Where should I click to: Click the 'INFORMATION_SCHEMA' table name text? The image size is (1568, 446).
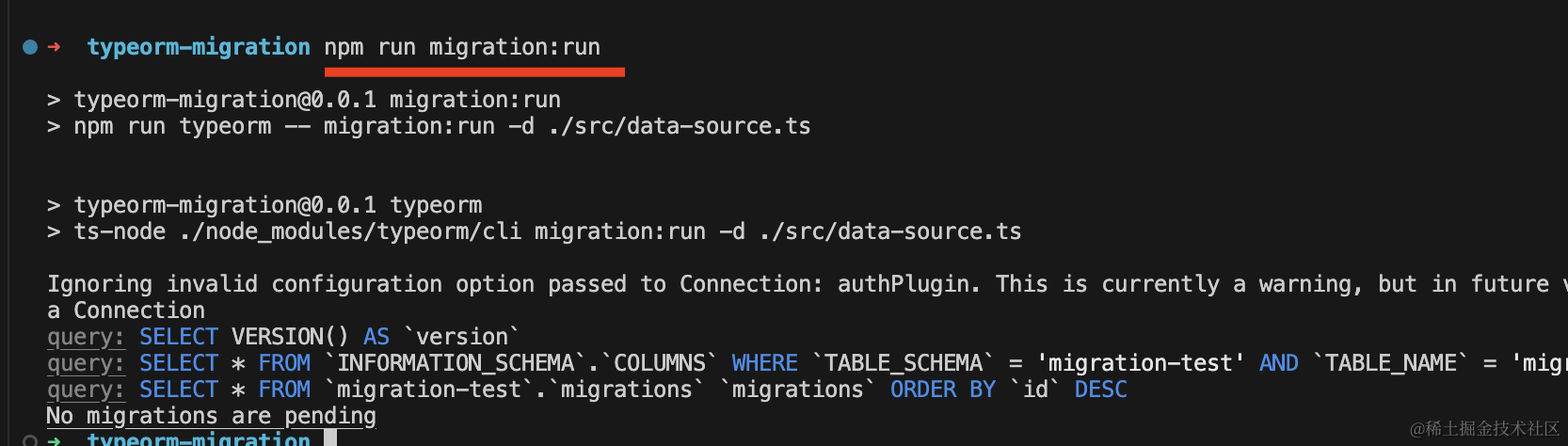456,363
